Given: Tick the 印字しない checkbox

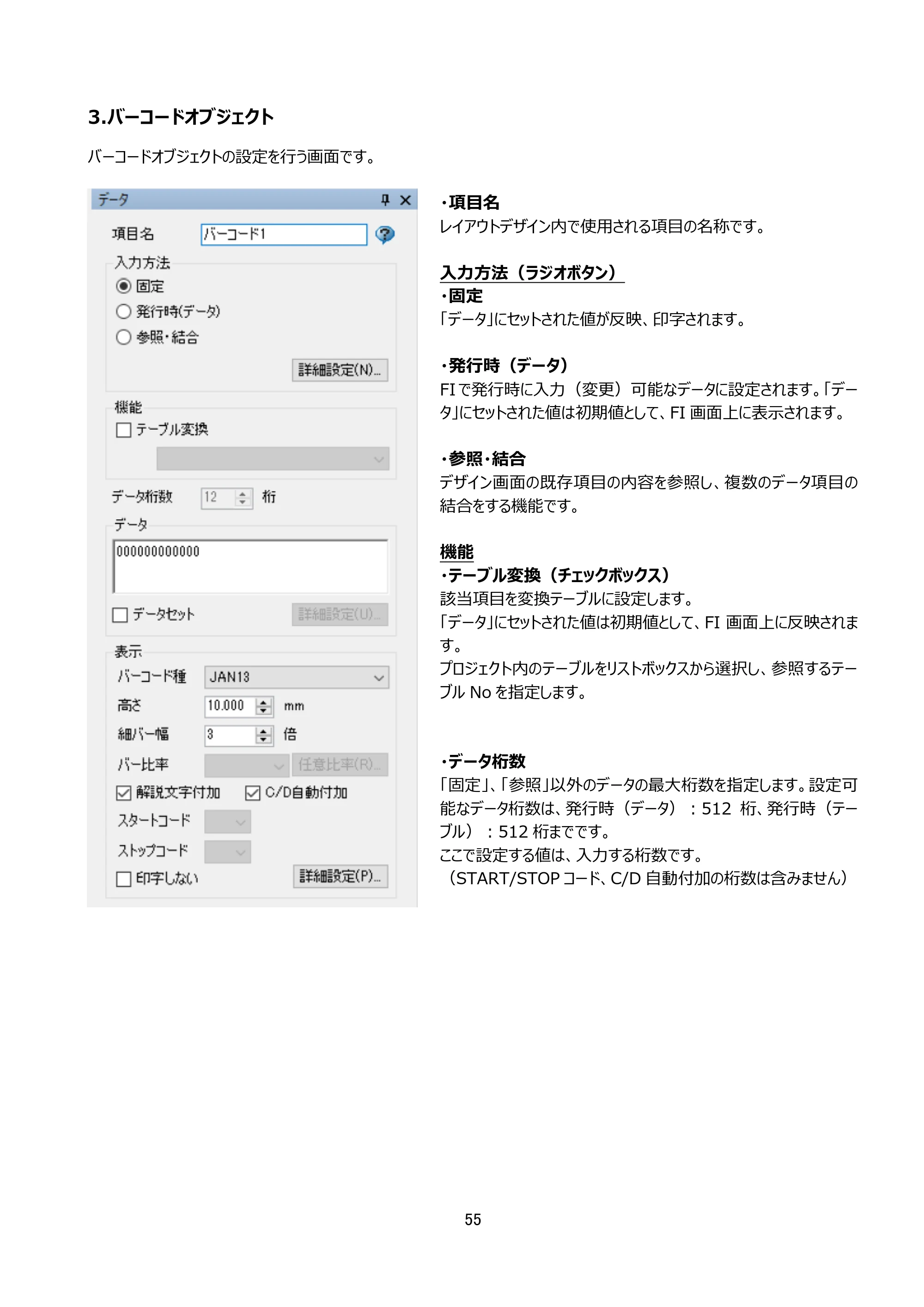Looking at the screenshot, I should pyautogui.click(x=123, y=879).
